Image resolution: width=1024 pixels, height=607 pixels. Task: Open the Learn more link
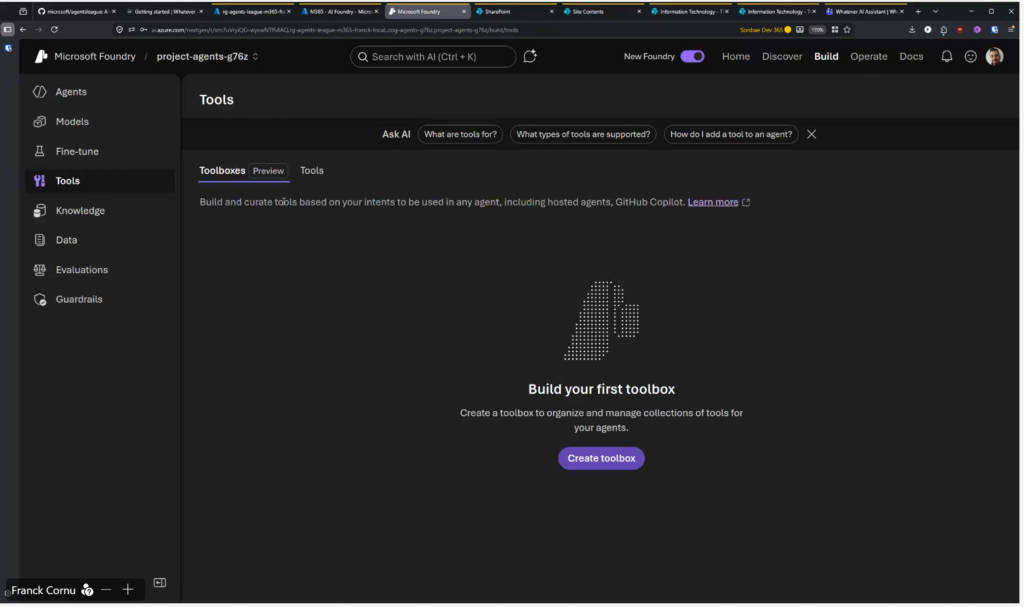point(712,203)
